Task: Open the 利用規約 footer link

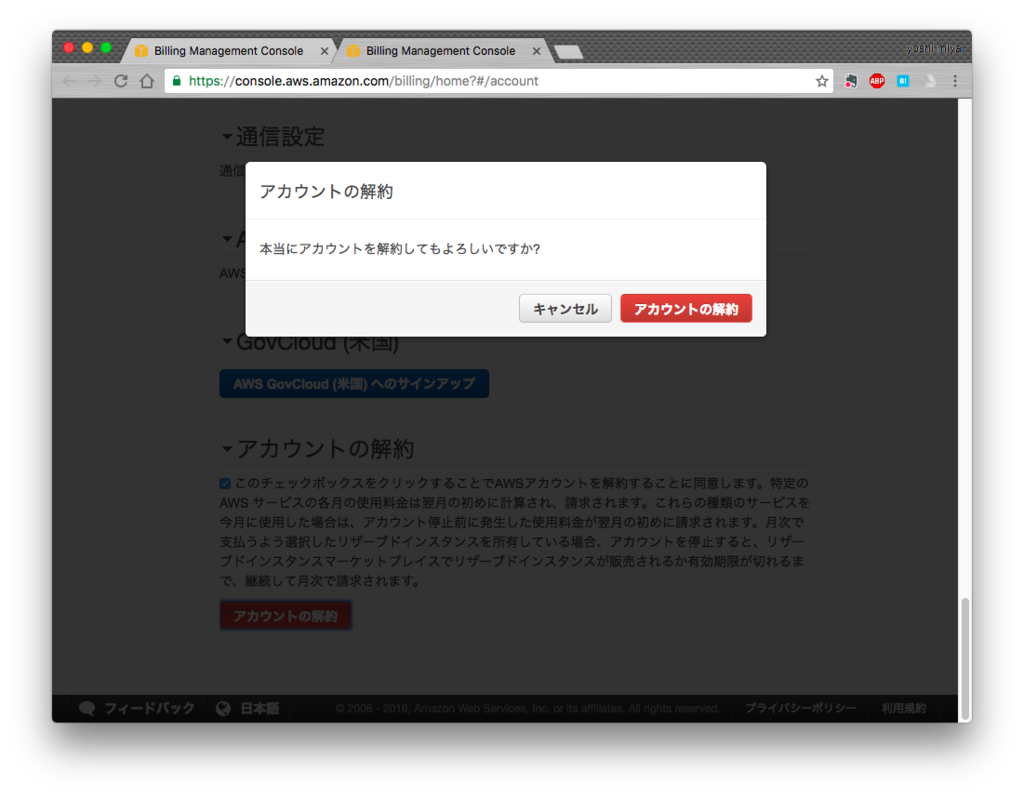Action: [x=903, y=708]
